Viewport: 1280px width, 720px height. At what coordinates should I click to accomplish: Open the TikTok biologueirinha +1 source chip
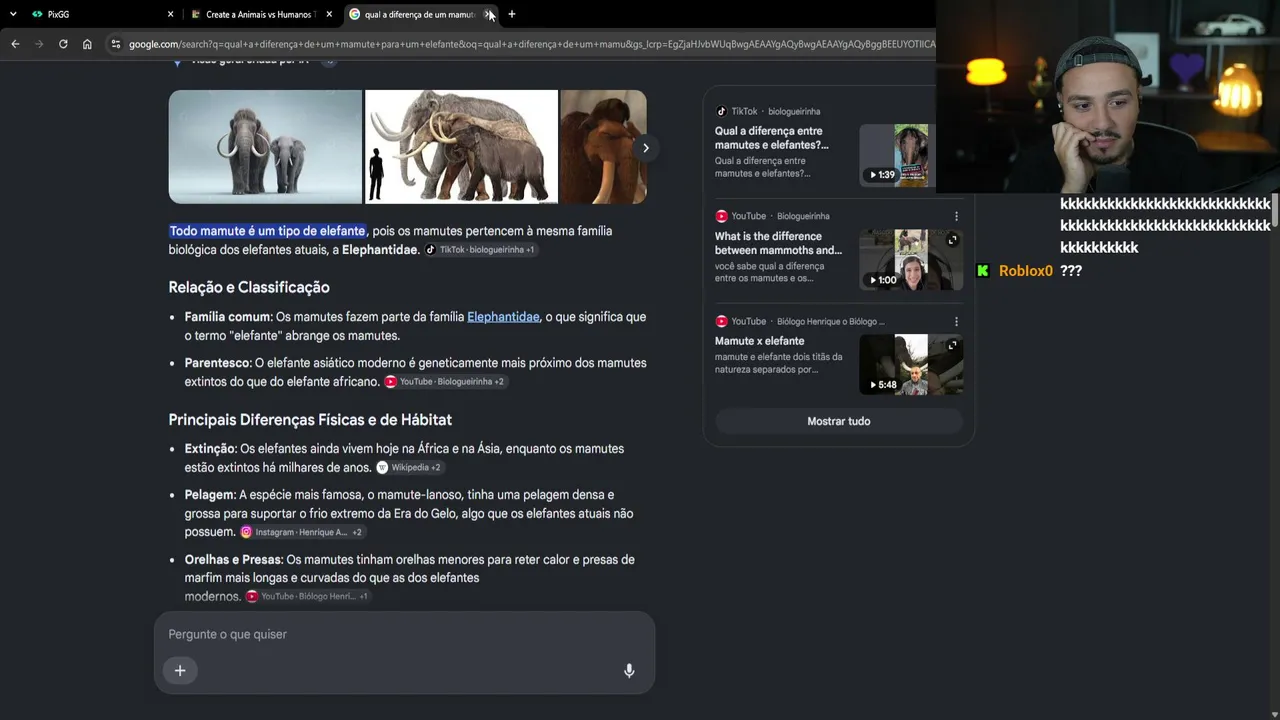pyautogui.click(x=481, y=250)
